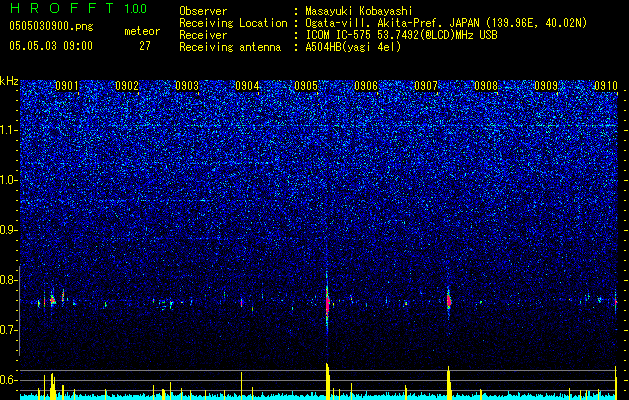Click the 0906 time marker
The width and height of the screenshot is (629, 400).
click(x=366, y=86)
